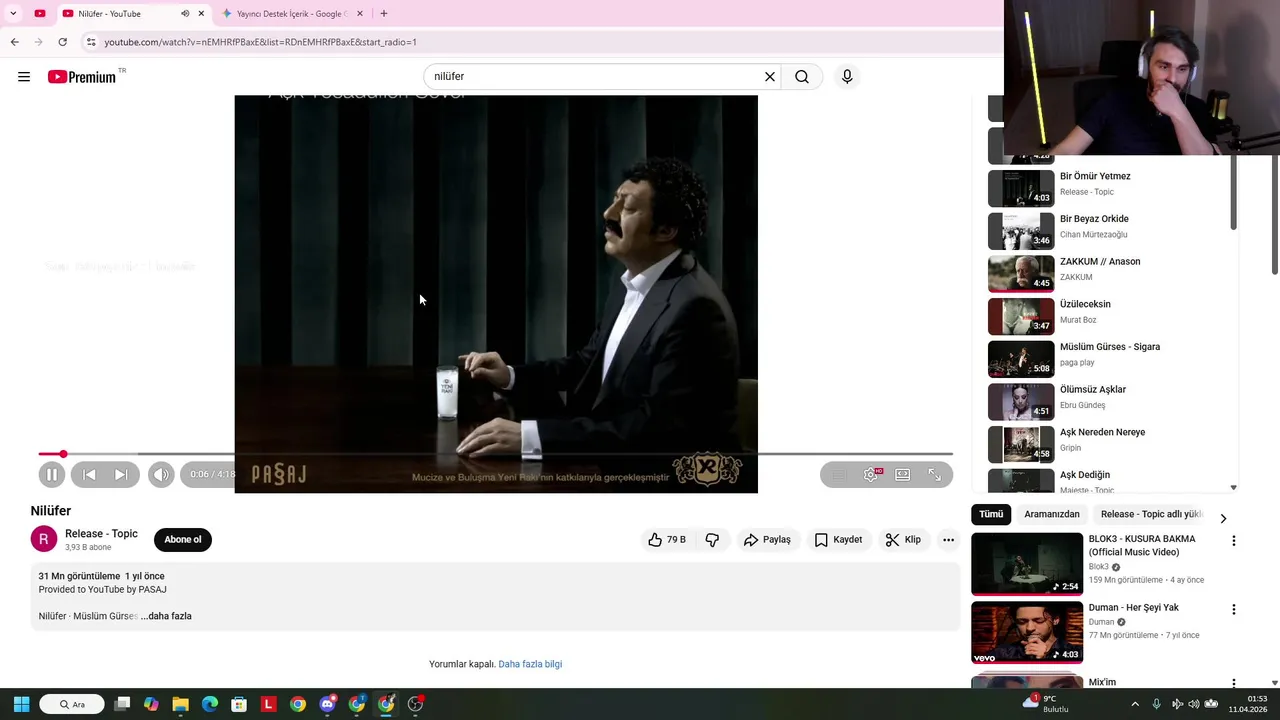This screenshot has width=1280, height=720.
Task: Click the playlist panel scrollbar
Action: coord(1233,194)
